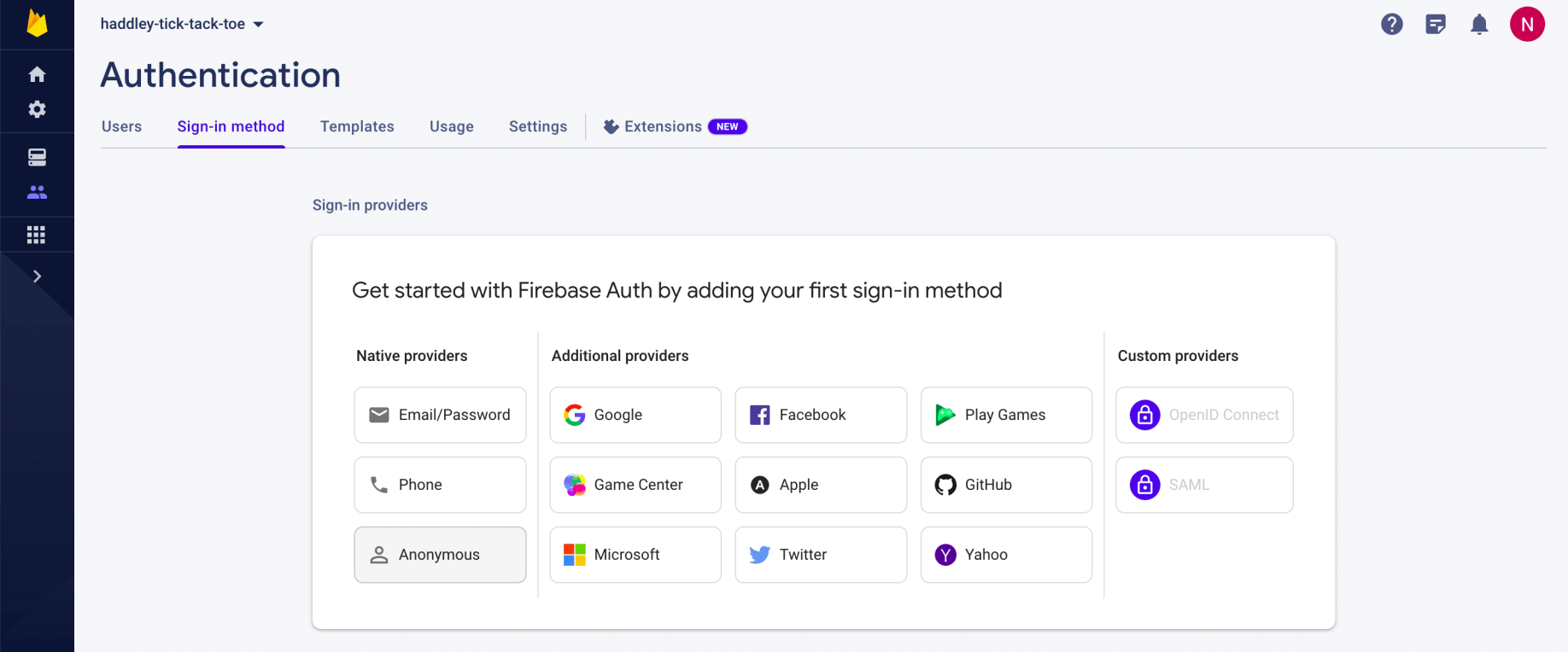Open all products grid icon
This screenshot has width=1568, height=652.
click(36, 235)
